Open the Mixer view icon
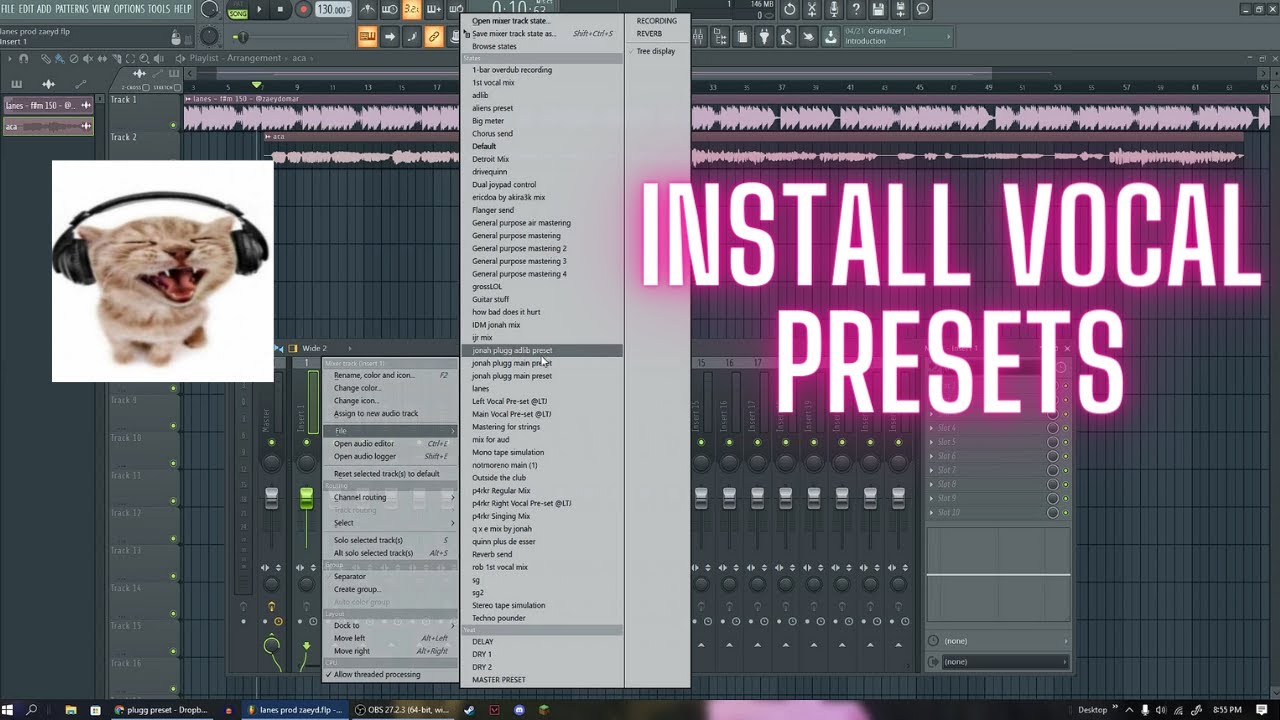1280x720 pixels. pyautogui.click(x=697, y=38)
